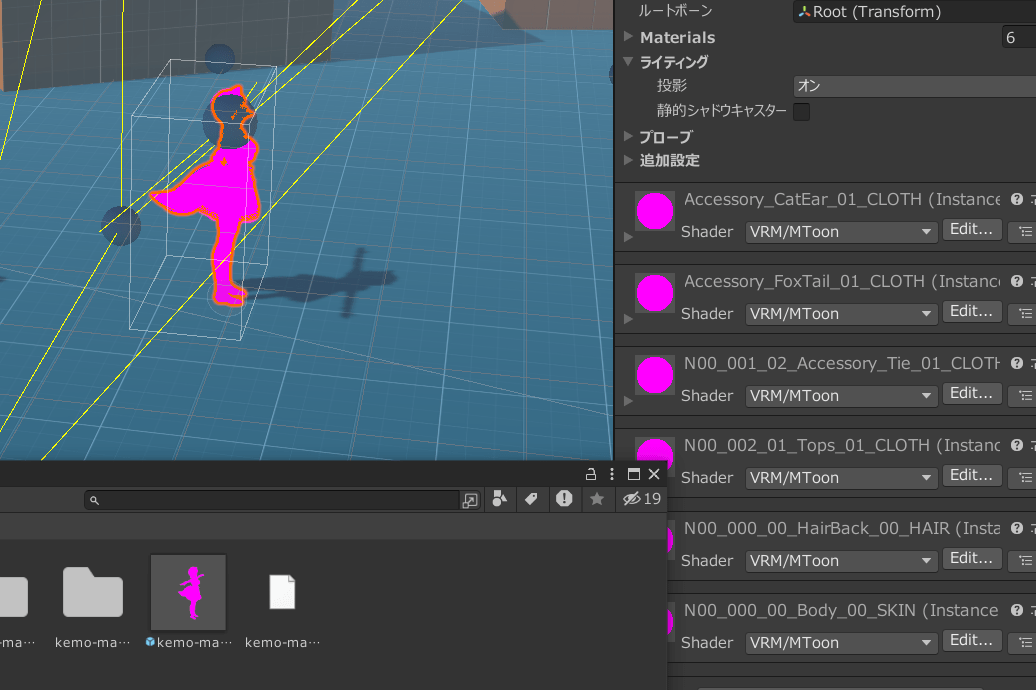
Task: Open the 投影 dropdown set to オン
Action: (x=914, y=86)
